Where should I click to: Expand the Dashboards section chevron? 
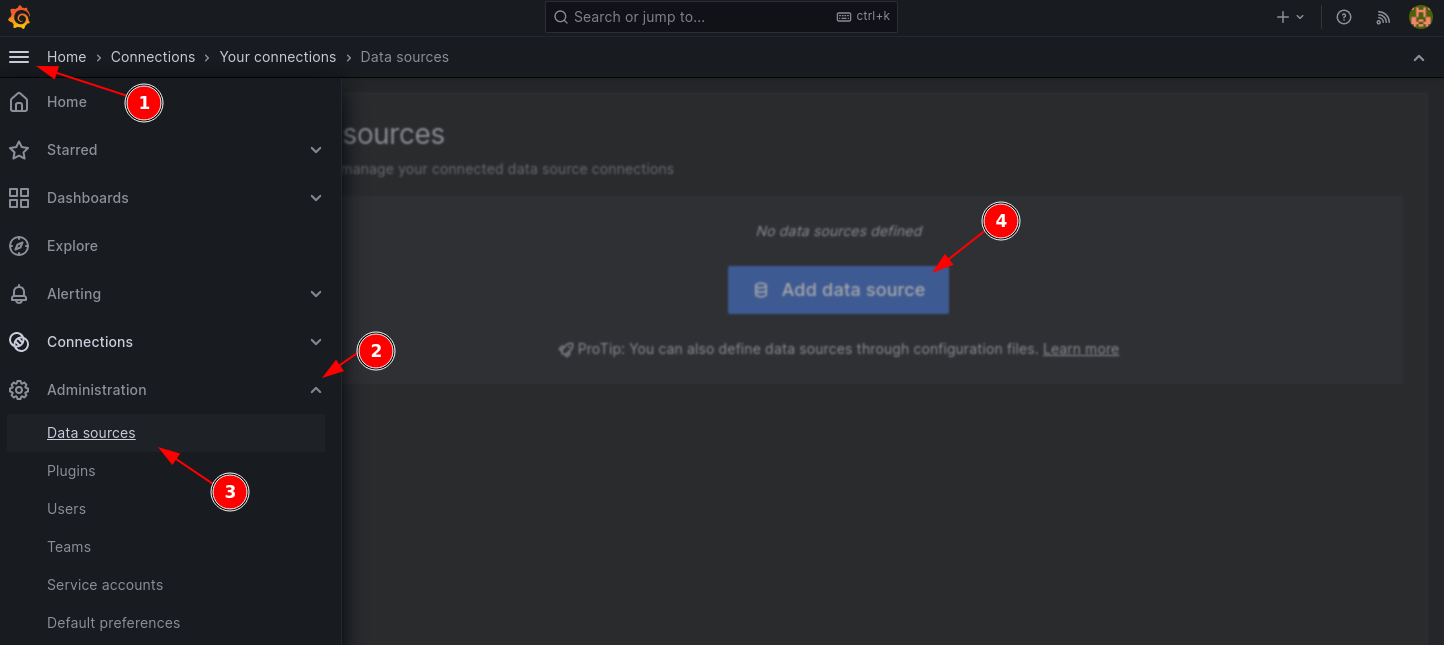316,198
